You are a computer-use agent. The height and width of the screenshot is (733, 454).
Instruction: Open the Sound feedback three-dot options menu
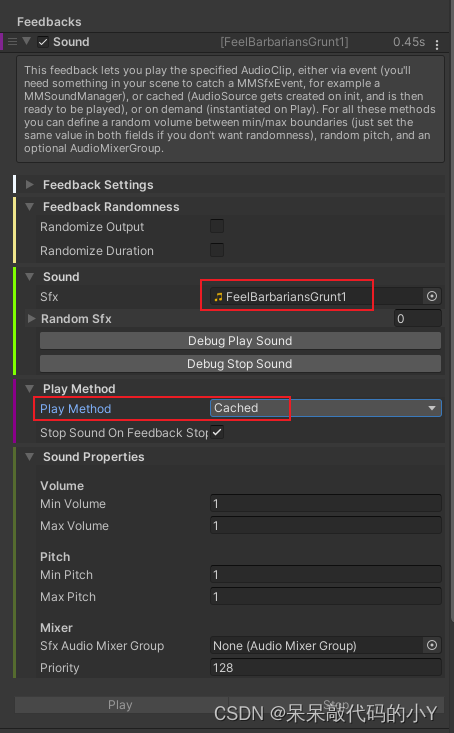pos(437,44)
